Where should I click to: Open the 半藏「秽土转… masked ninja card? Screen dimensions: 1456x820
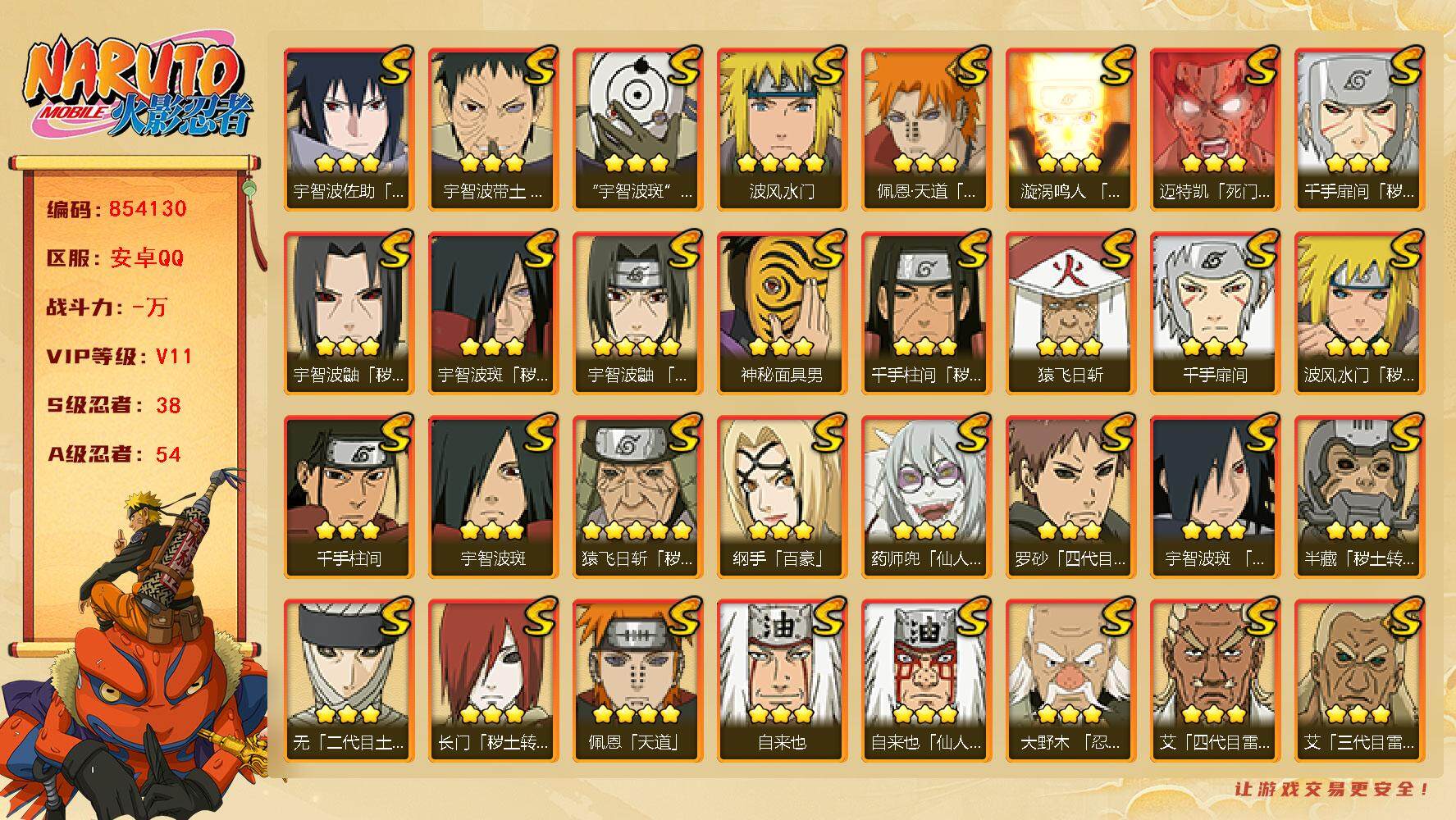click(x=1359, y=497)
